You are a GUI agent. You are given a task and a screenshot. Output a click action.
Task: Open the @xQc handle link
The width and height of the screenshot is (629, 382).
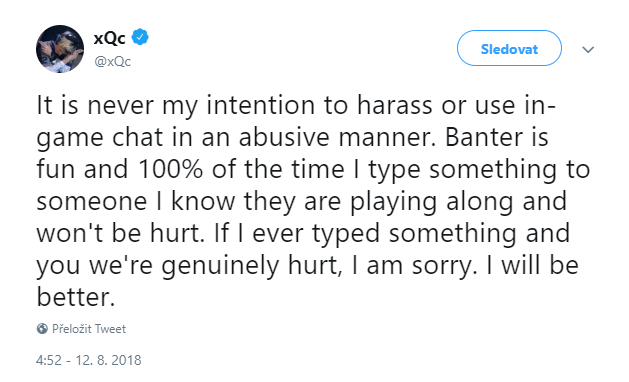[112, 61]
